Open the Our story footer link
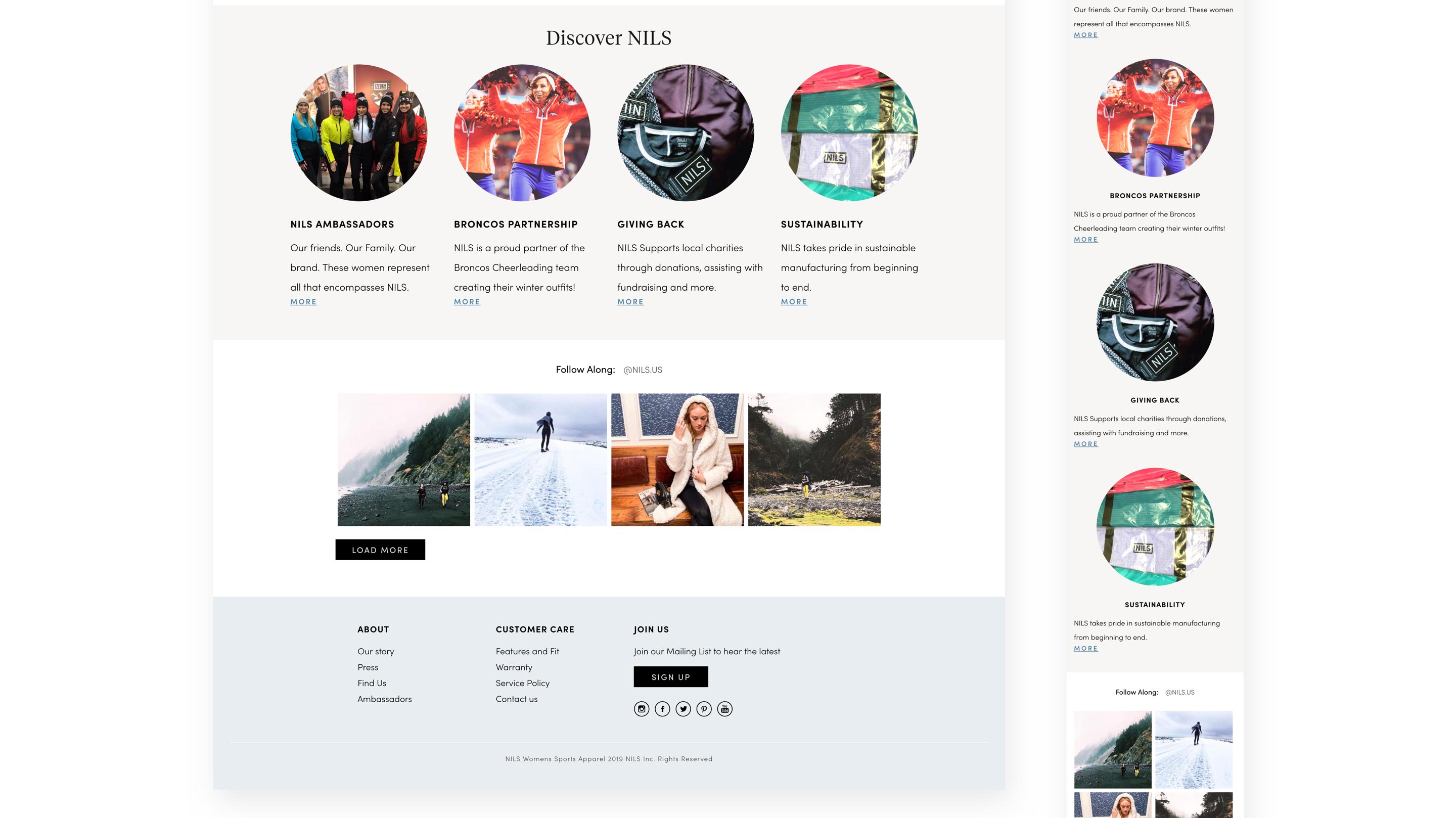1456x818 pixels. [375, 651]
